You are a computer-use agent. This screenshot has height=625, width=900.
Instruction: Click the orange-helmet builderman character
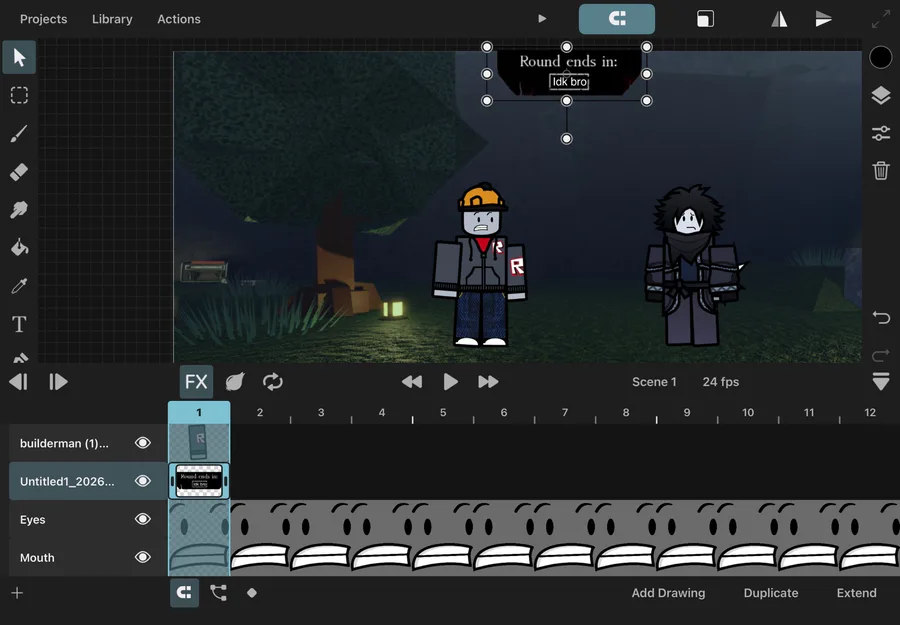click(480, 265)
